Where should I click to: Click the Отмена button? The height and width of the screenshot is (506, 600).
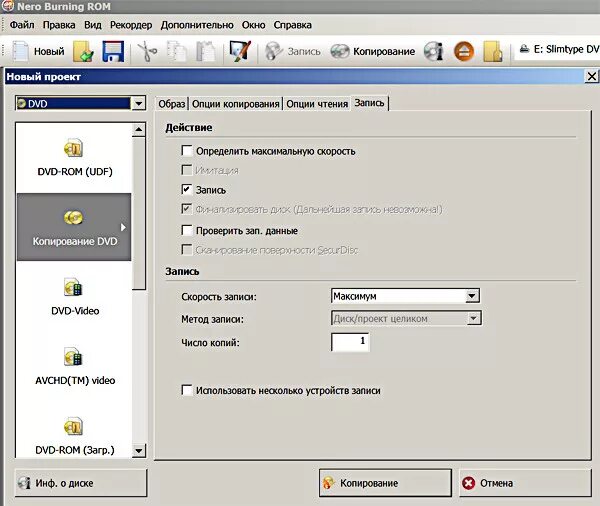(x=525, y=483)
